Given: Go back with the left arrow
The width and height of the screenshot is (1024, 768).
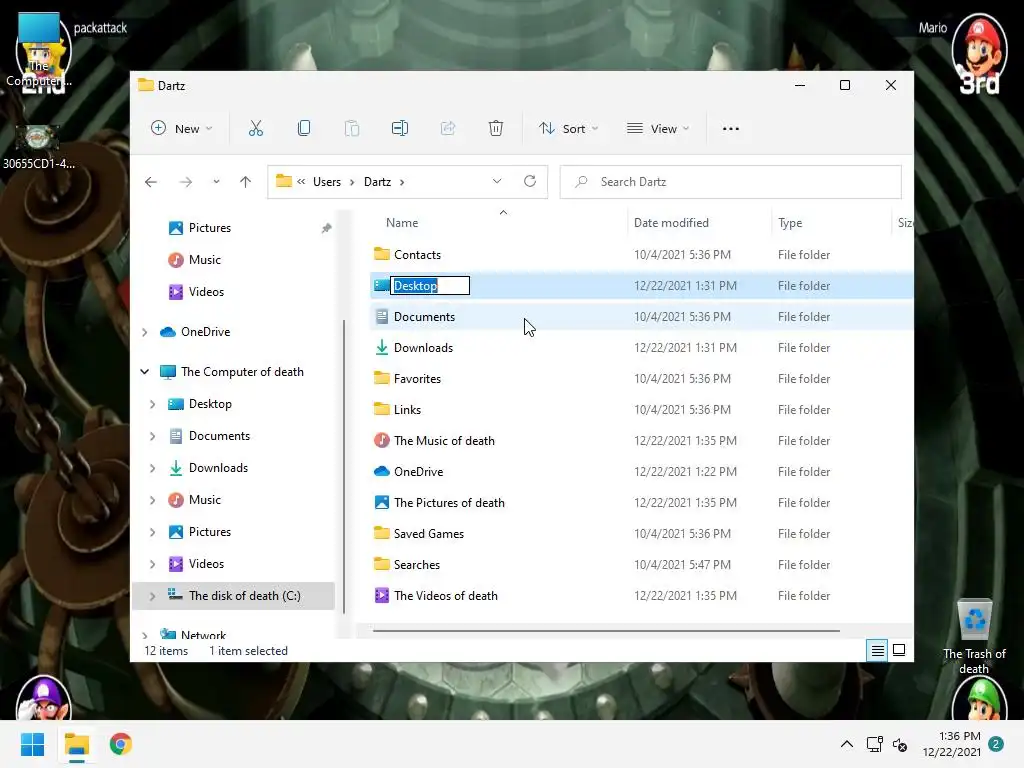Looking at the screenshot, I should coord(151,182).
